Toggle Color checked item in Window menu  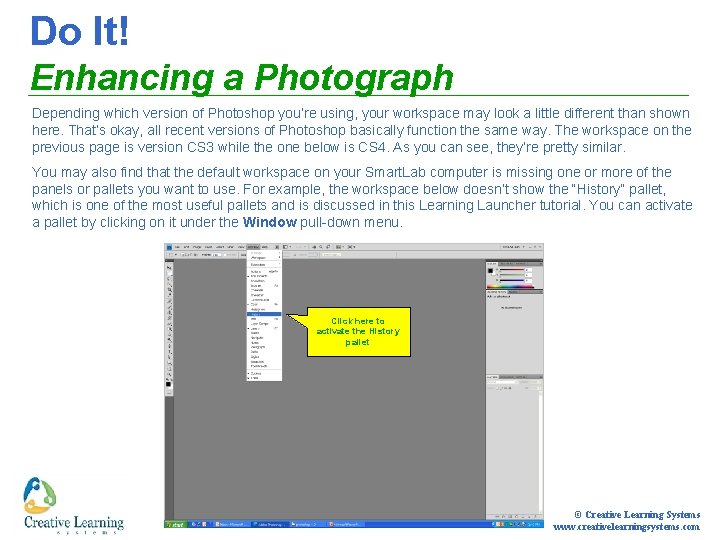tap(264, 304)
